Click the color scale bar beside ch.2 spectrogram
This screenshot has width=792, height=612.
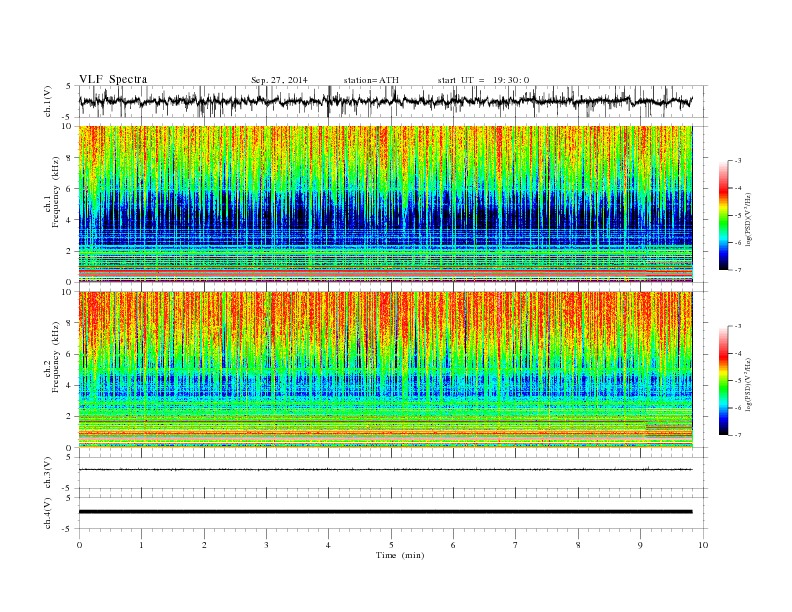(723, 380)
